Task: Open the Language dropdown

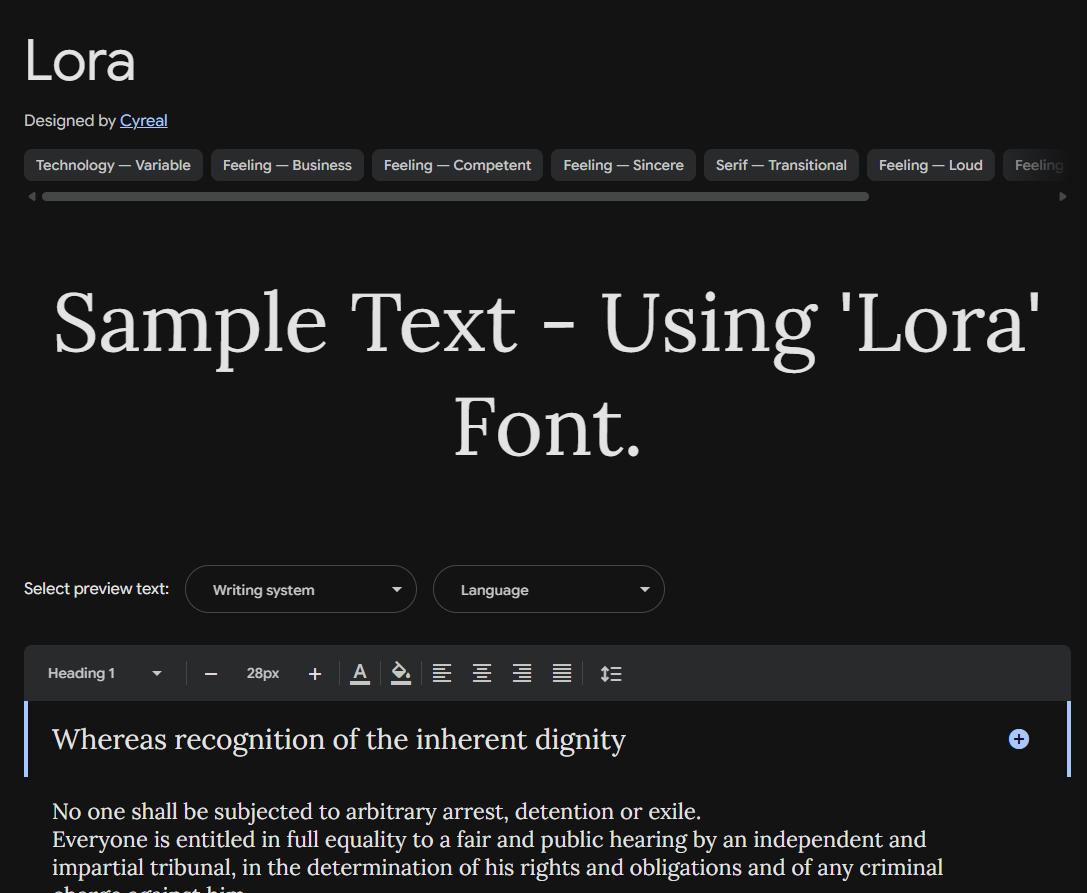Action: click(x=549, y=589)
